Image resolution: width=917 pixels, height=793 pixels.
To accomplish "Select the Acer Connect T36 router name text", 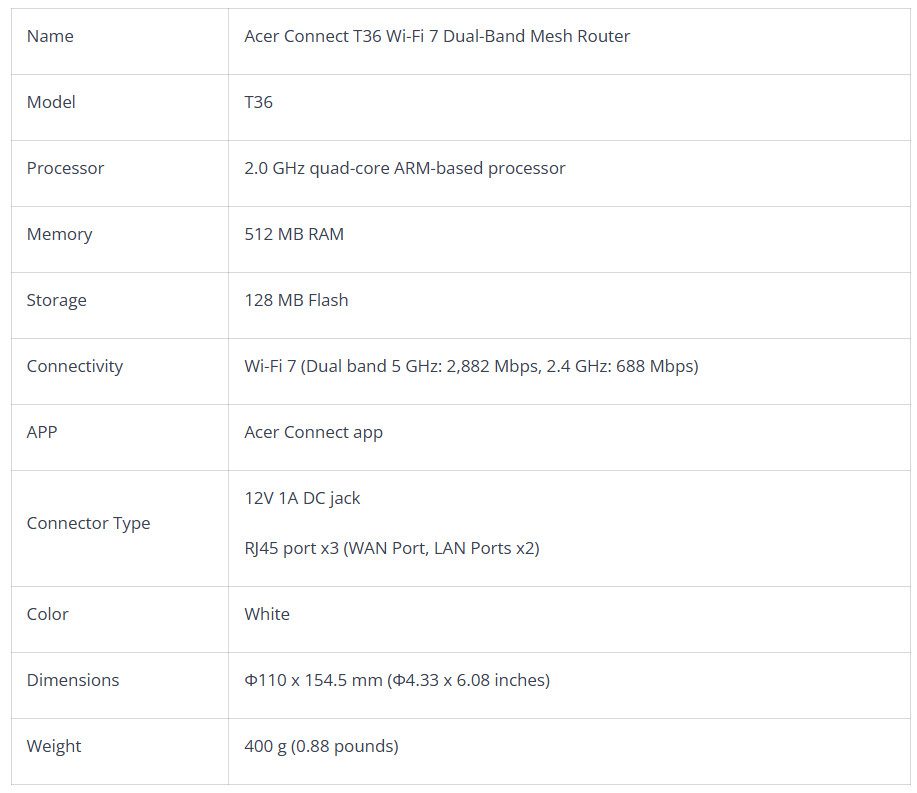I will tap(437, 37).
